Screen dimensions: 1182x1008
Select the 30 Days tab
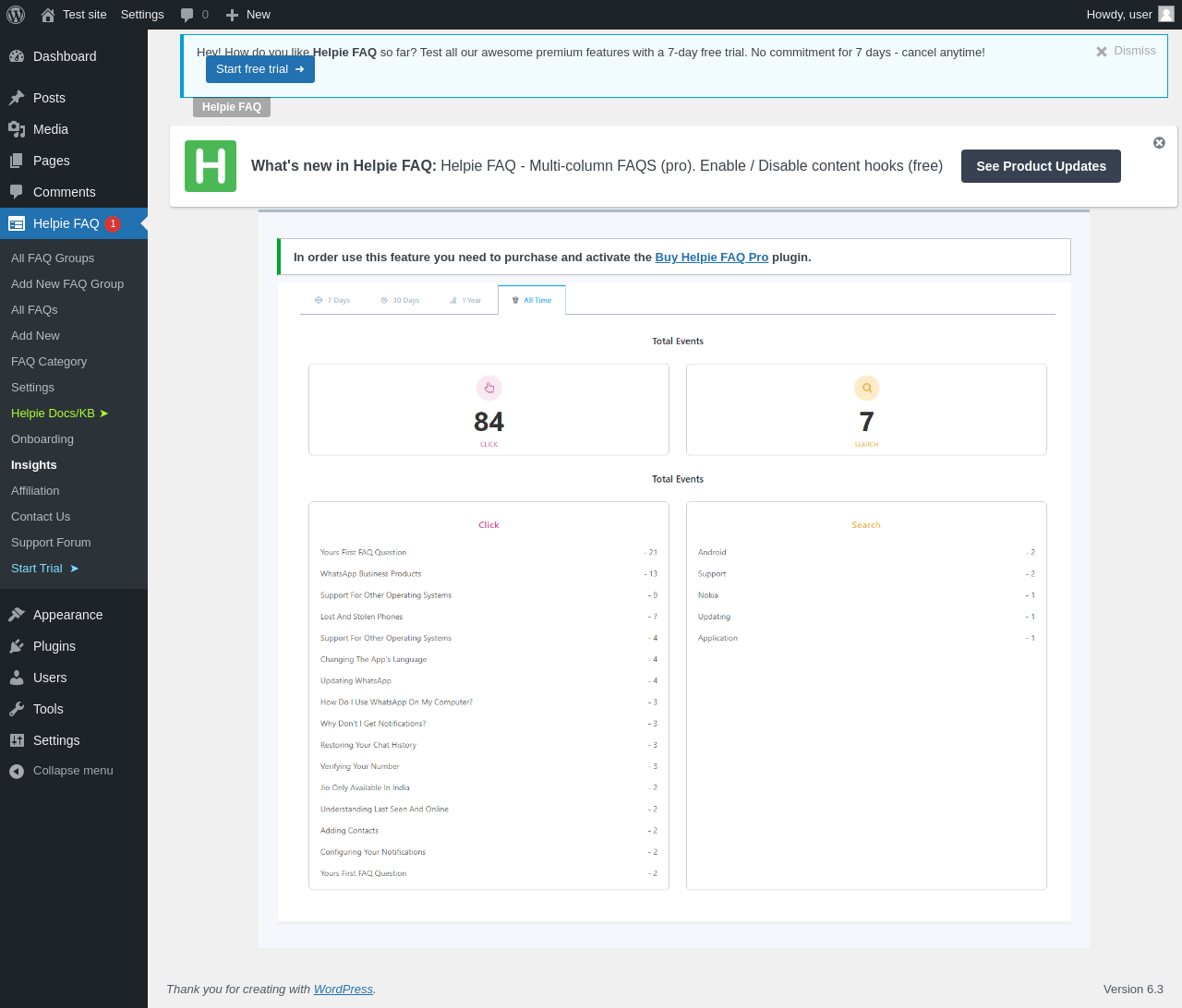pyautogui.click(x=400, y=300)
